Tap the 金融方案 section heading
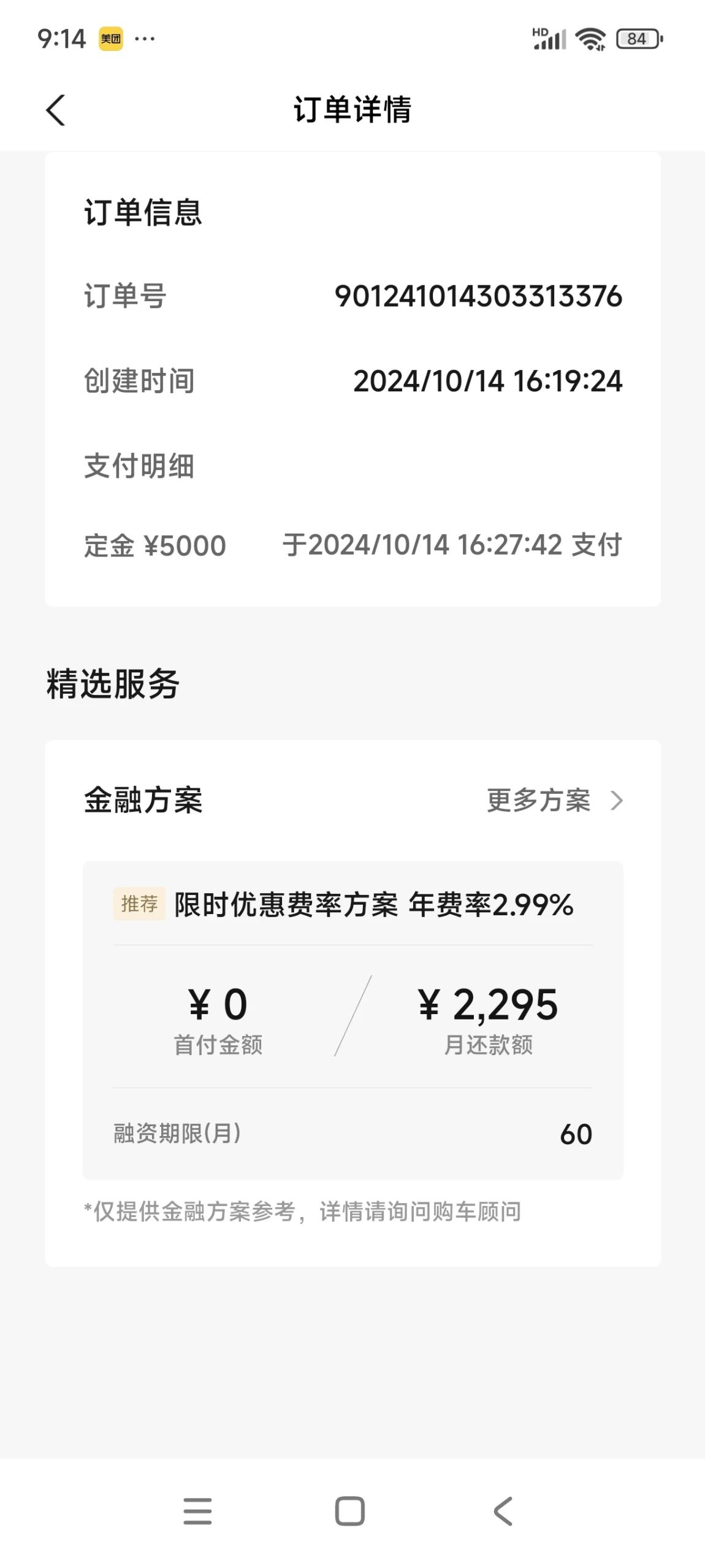Viewport: 705px width, 1568px height. coord(143,800)
